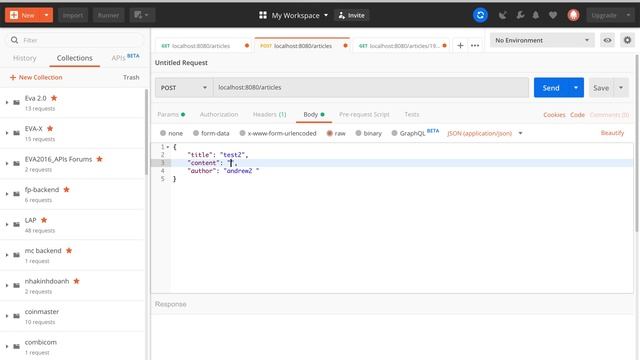Open the Trash link
Screen dimensions: 640x360
point(131,77)
